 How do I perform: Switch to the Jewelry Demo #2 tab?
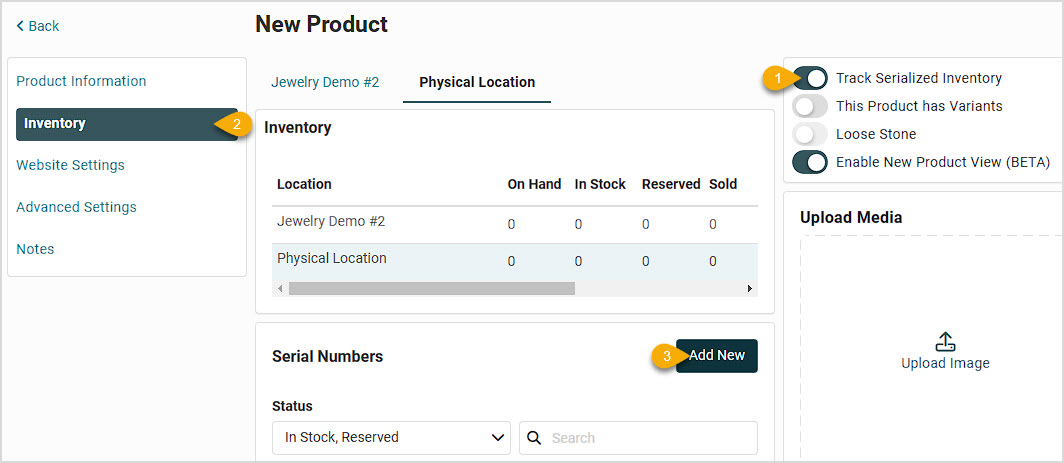coord(325,82)
